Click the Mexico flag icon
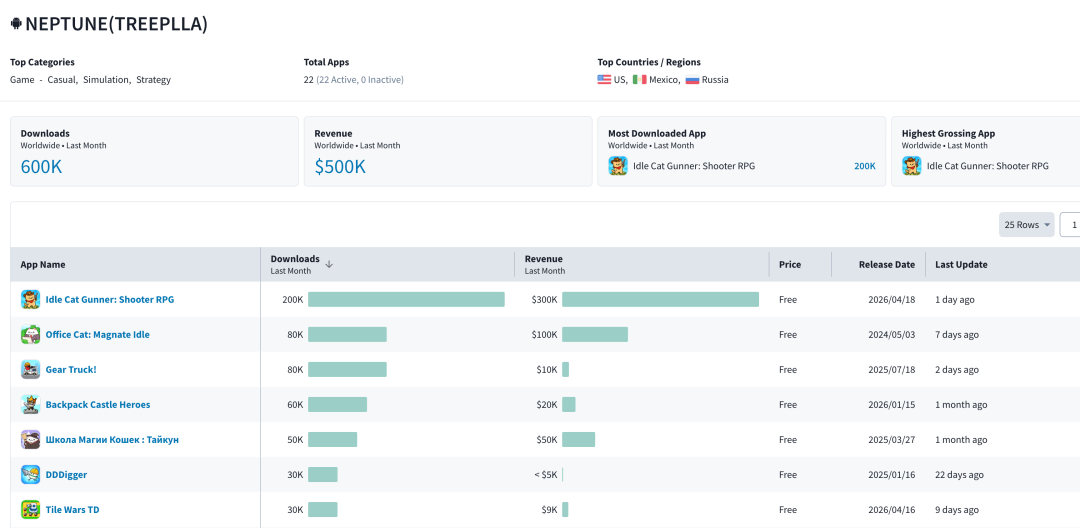The width and height of the screenshot is (1080, 528). coord(639,80)
